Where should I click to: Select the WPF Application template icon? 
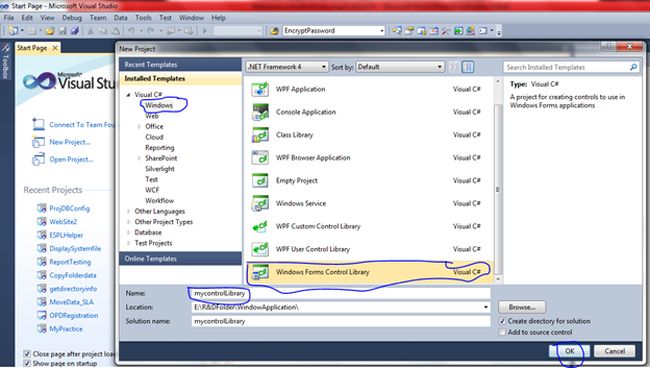pos(260,89)
